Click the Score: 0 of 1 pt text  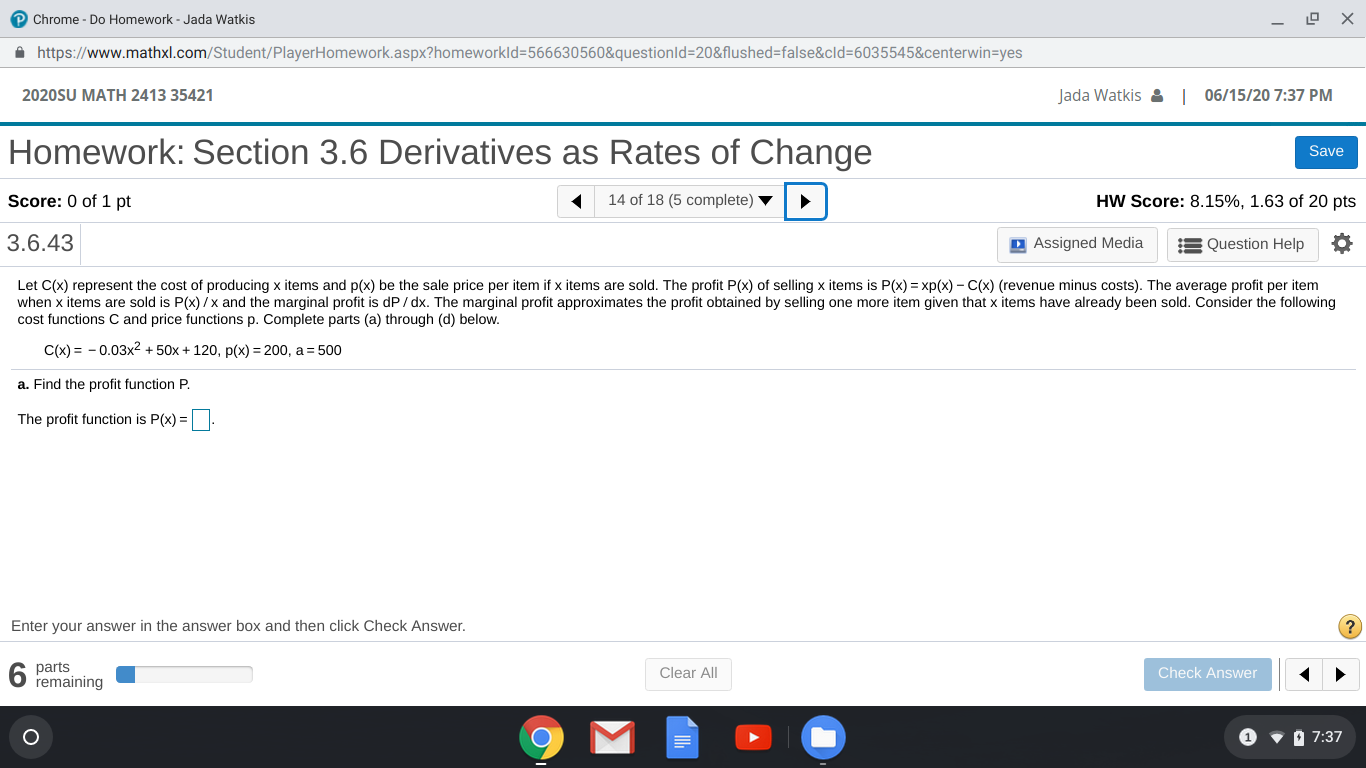69,201
